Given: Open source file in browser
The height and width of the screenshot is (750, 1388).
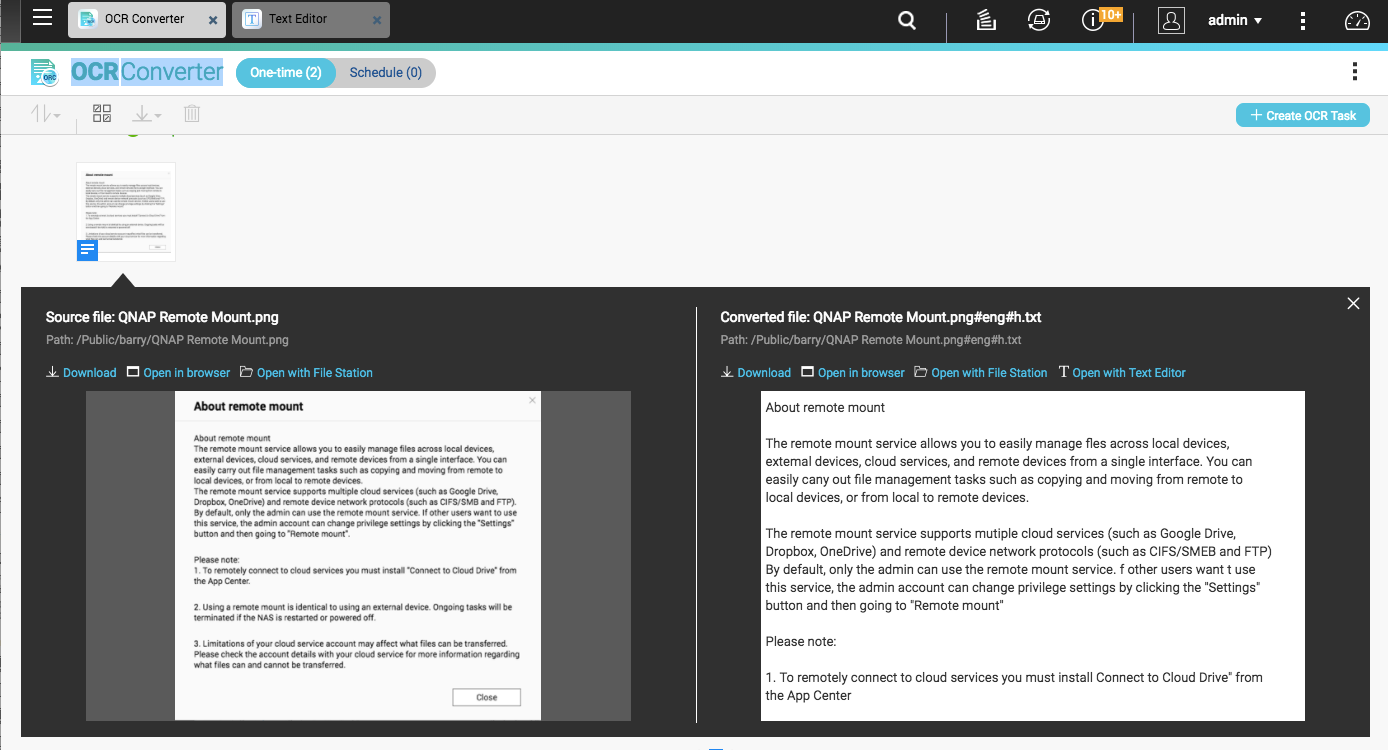Looking at the screenshot, I should click(179, 373).
